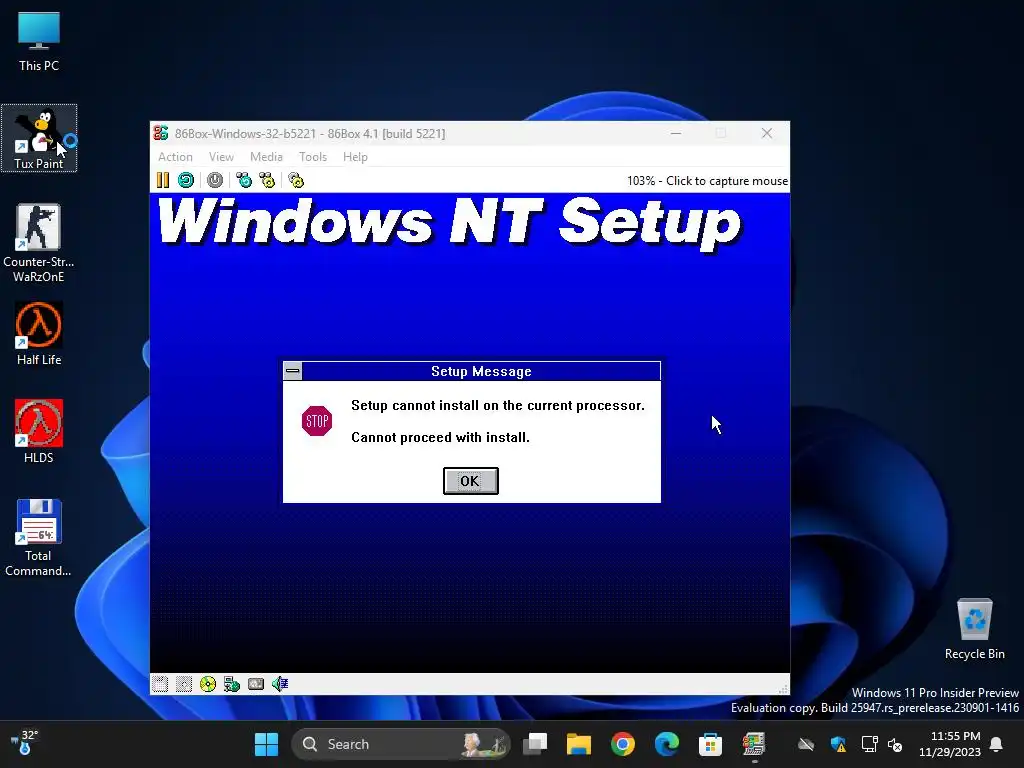
Task: Open the Media menu
Action: tap(266, 157)
